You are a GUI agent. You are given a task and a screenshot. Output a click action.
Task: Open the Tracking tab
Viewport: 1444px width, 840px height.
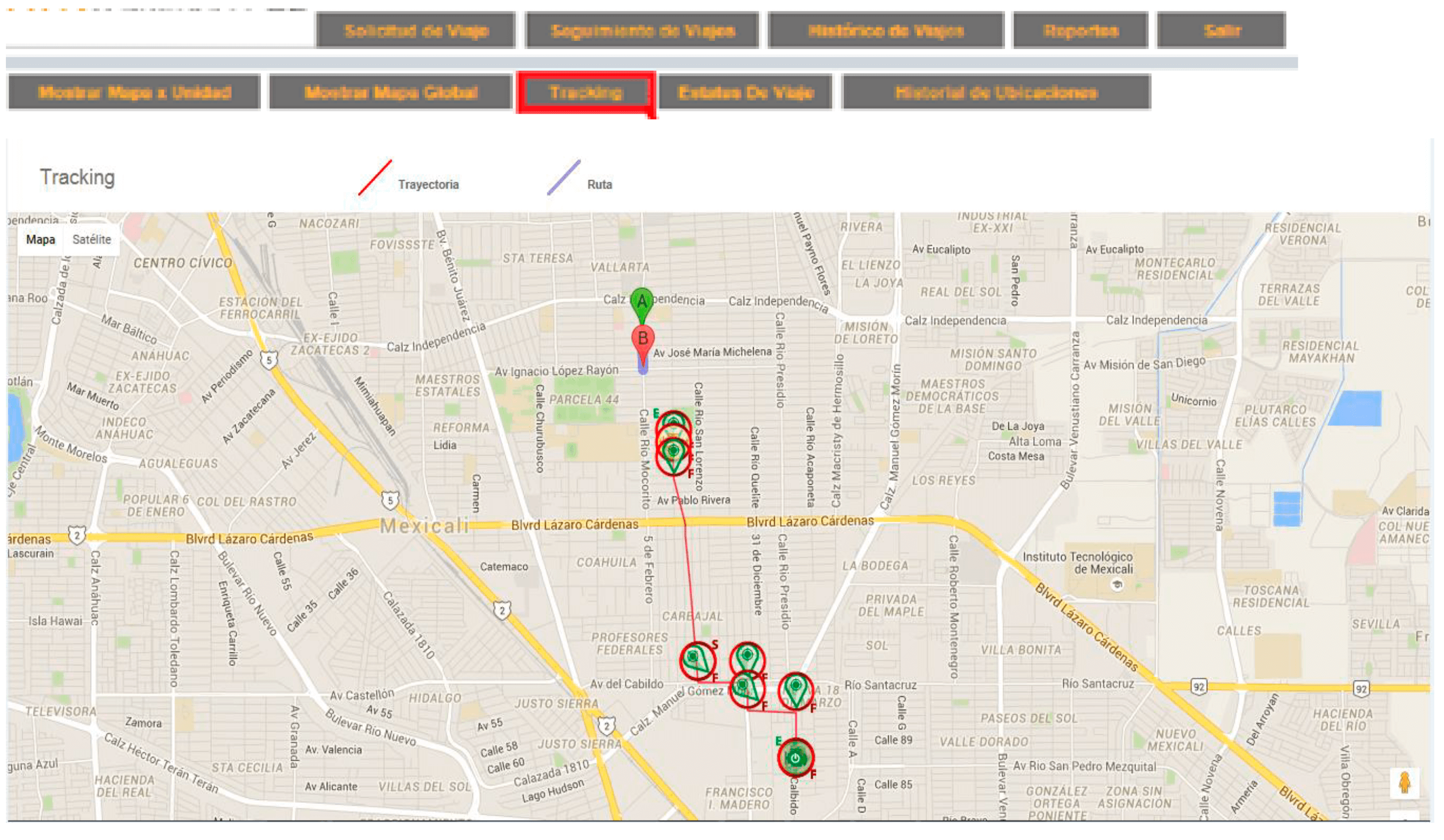(x=586, y=92)
